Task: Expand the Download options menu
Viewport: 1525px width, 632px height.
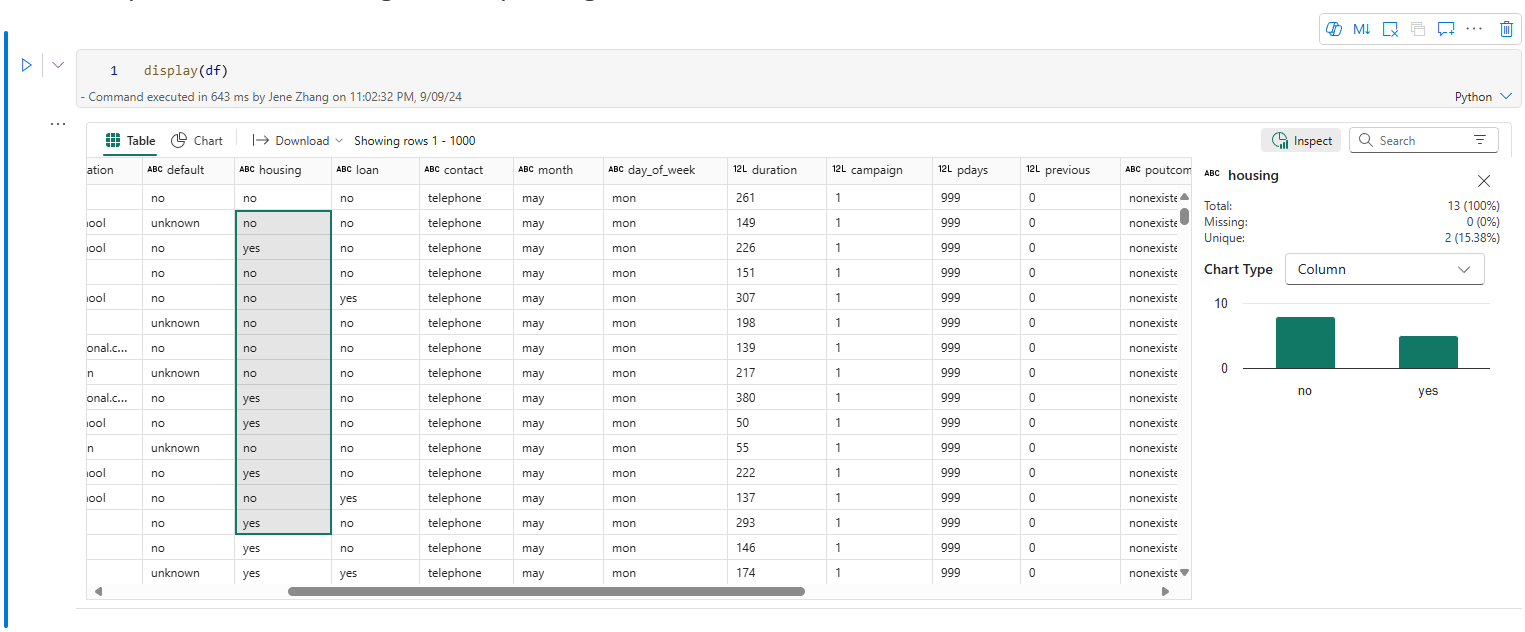Action: point(298,141)
